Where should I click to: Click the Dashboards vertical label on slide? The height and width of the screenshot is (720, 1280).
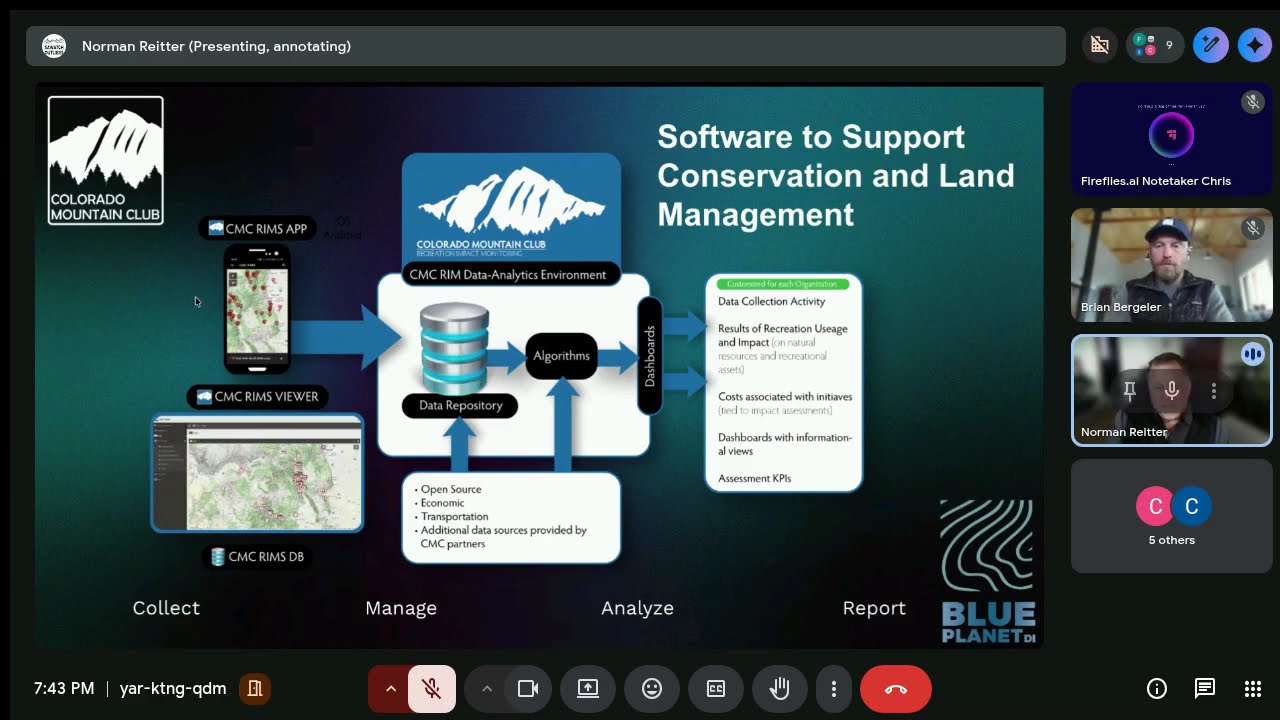(x=650, y=356)
